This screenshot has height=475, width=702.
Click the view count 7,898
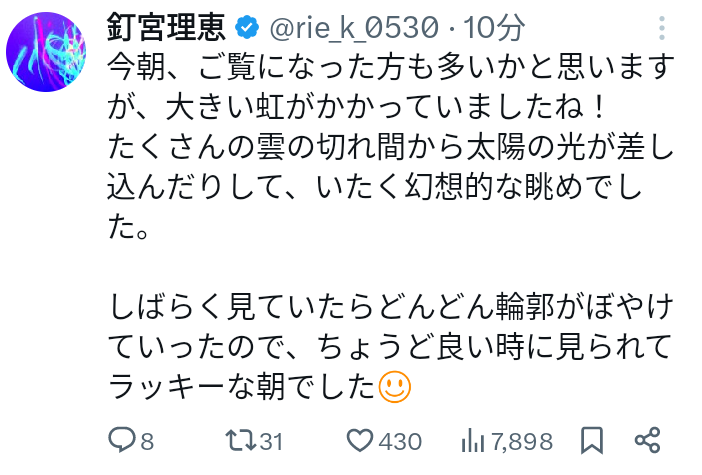coord(523,441)
